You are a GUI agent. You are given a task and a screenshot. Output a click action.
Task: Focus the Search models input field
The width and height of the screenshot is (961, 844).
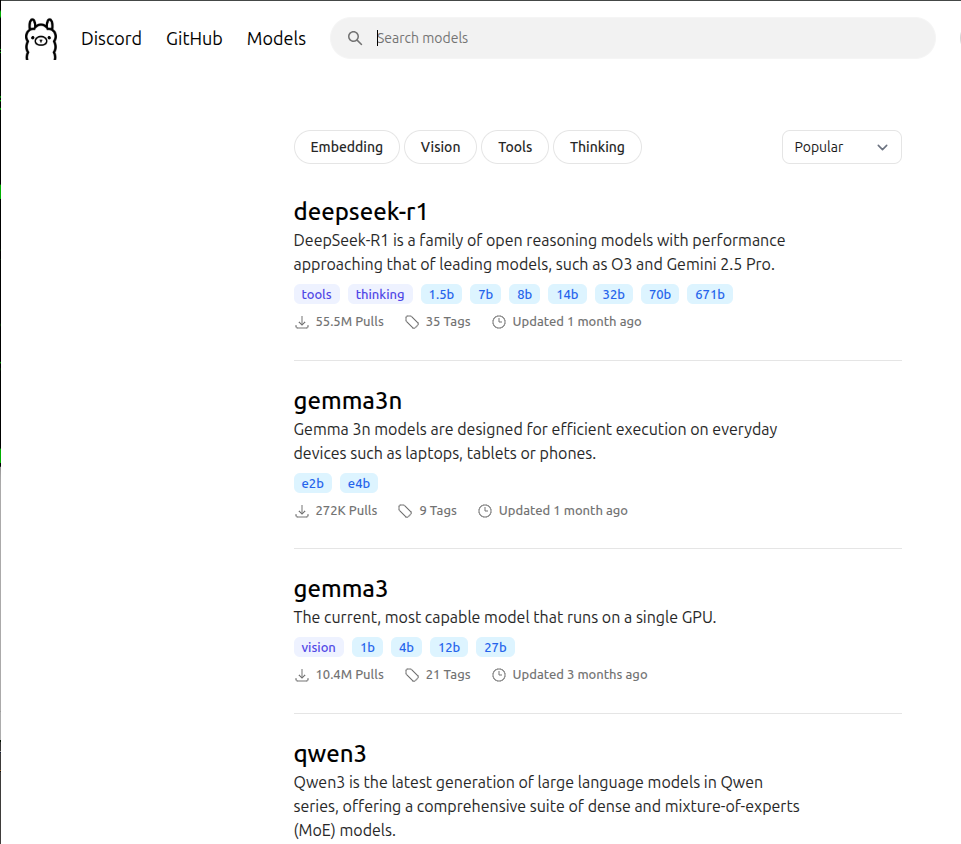click(640, 38)
